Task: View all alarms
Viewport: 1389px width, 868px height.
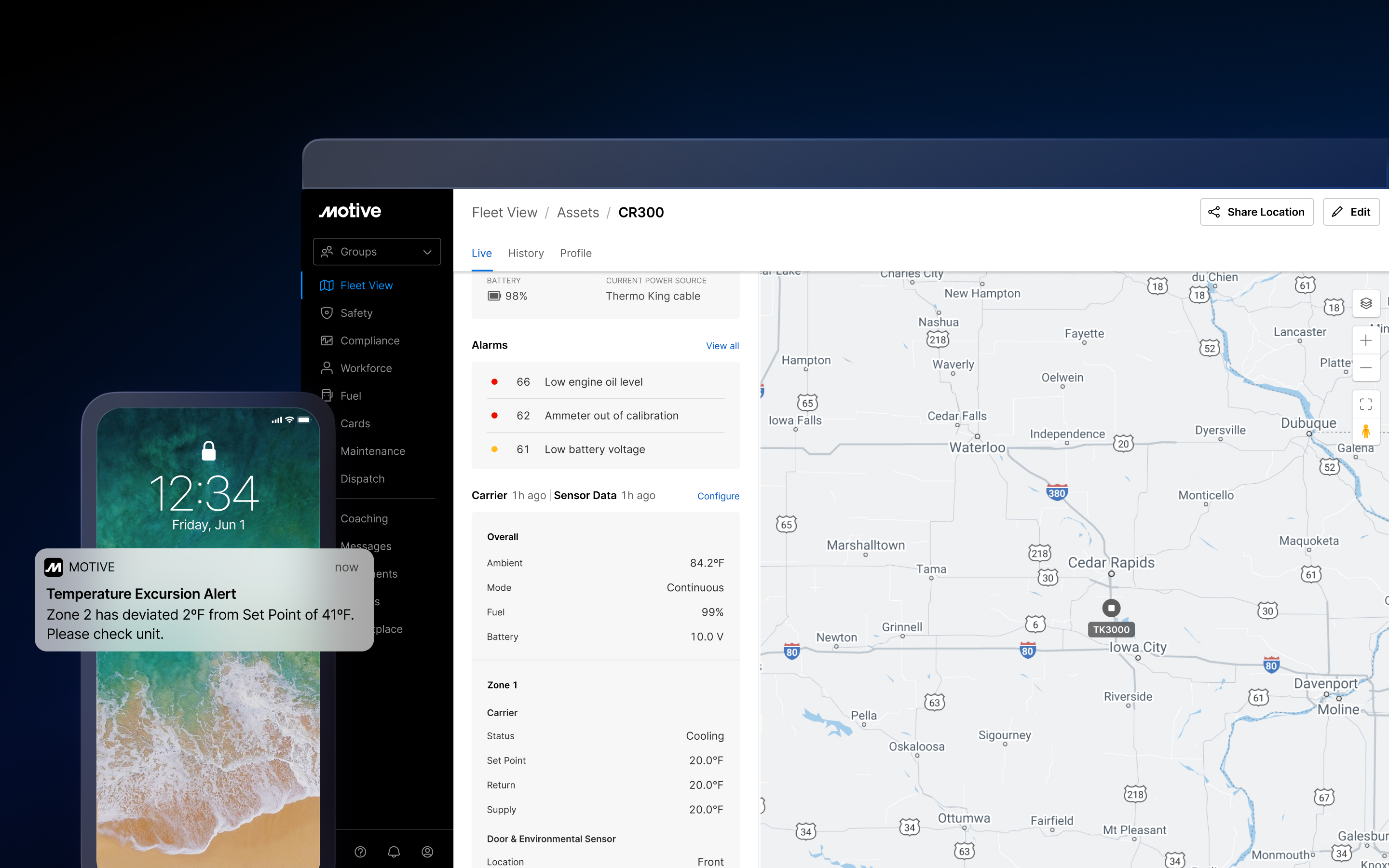Action: 722,346
